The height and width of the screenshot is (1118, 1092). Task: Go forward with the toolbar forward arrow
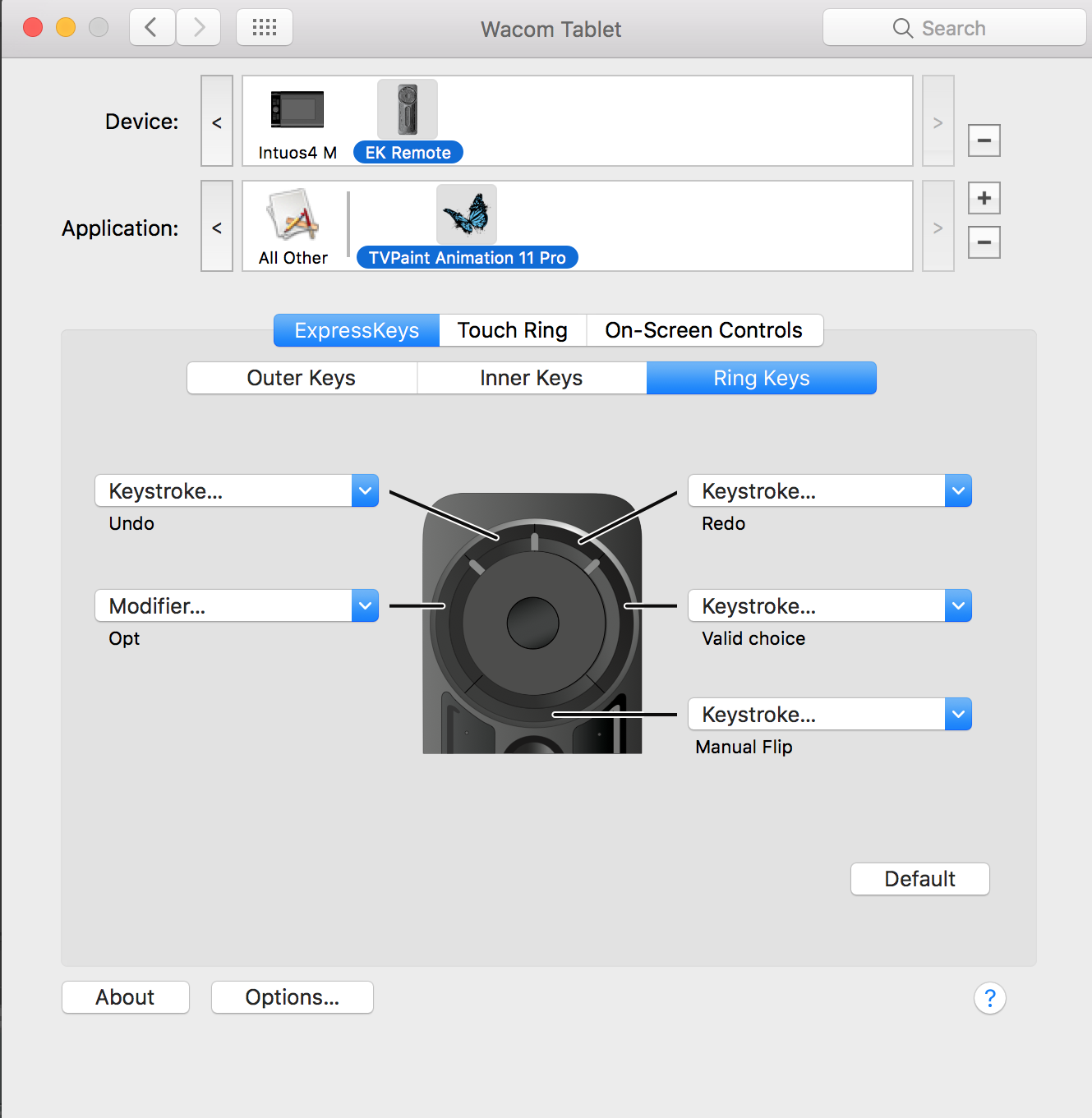tap(199, 27)
